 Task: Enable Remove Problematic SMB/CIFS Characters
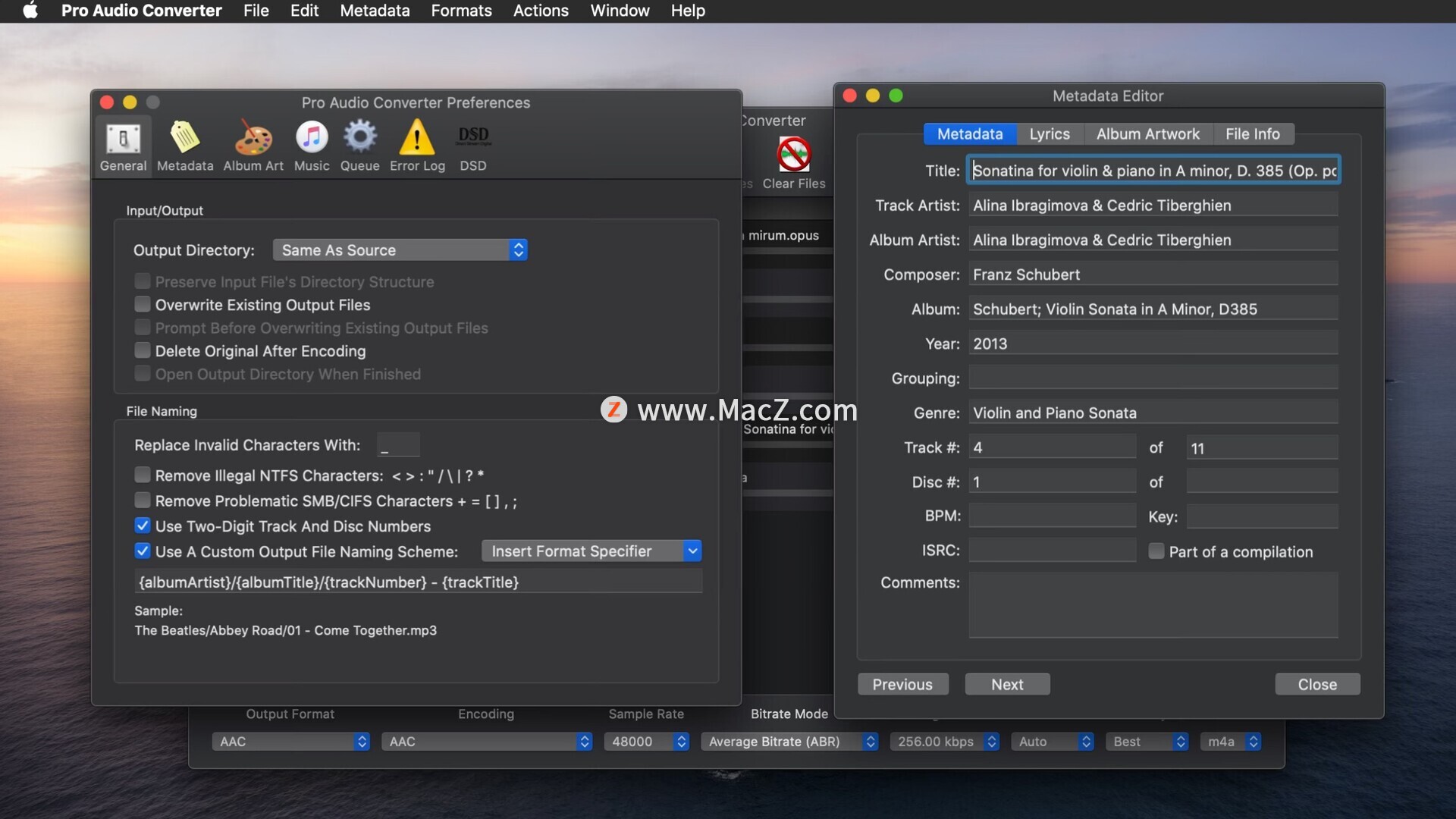coord(143,500)
